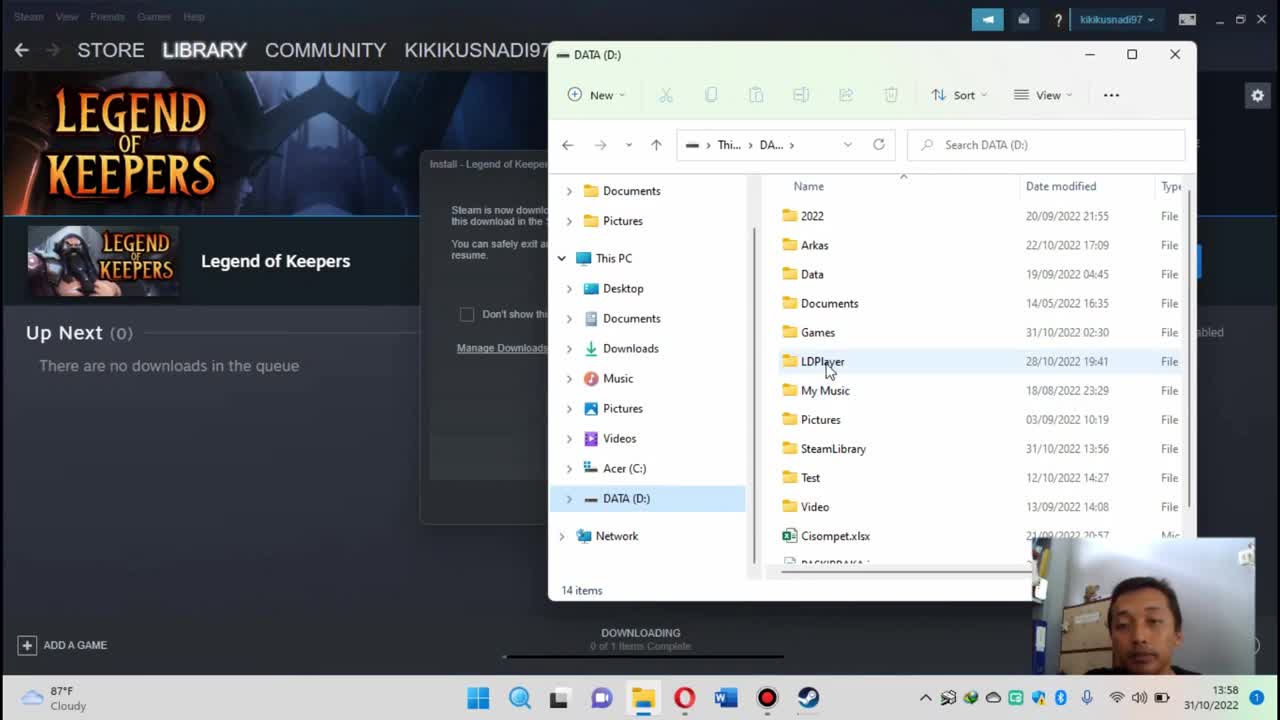
Task: Click the Search DATA (D:) field
Action: click(1046, 145)
